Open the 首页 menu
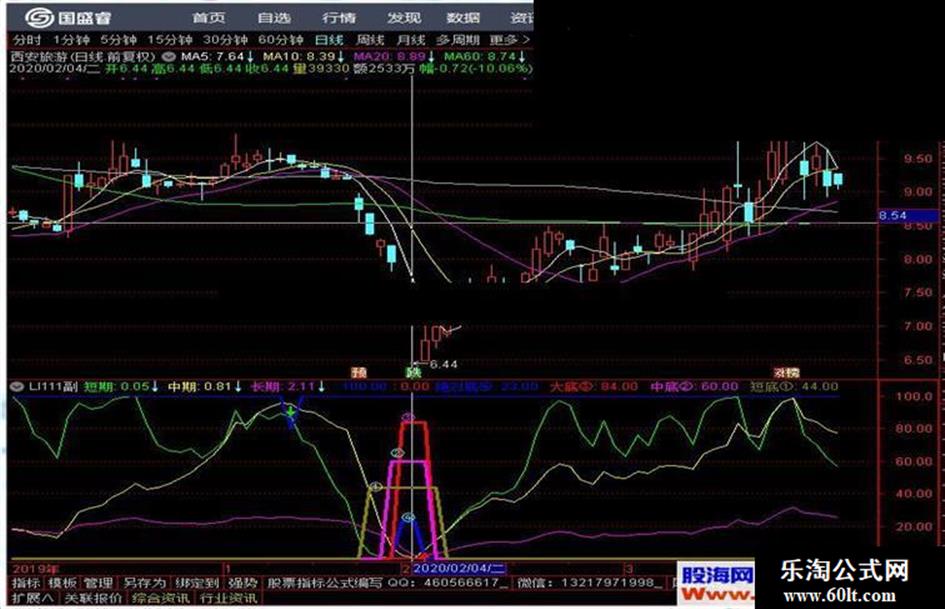 tap(209, 18)
